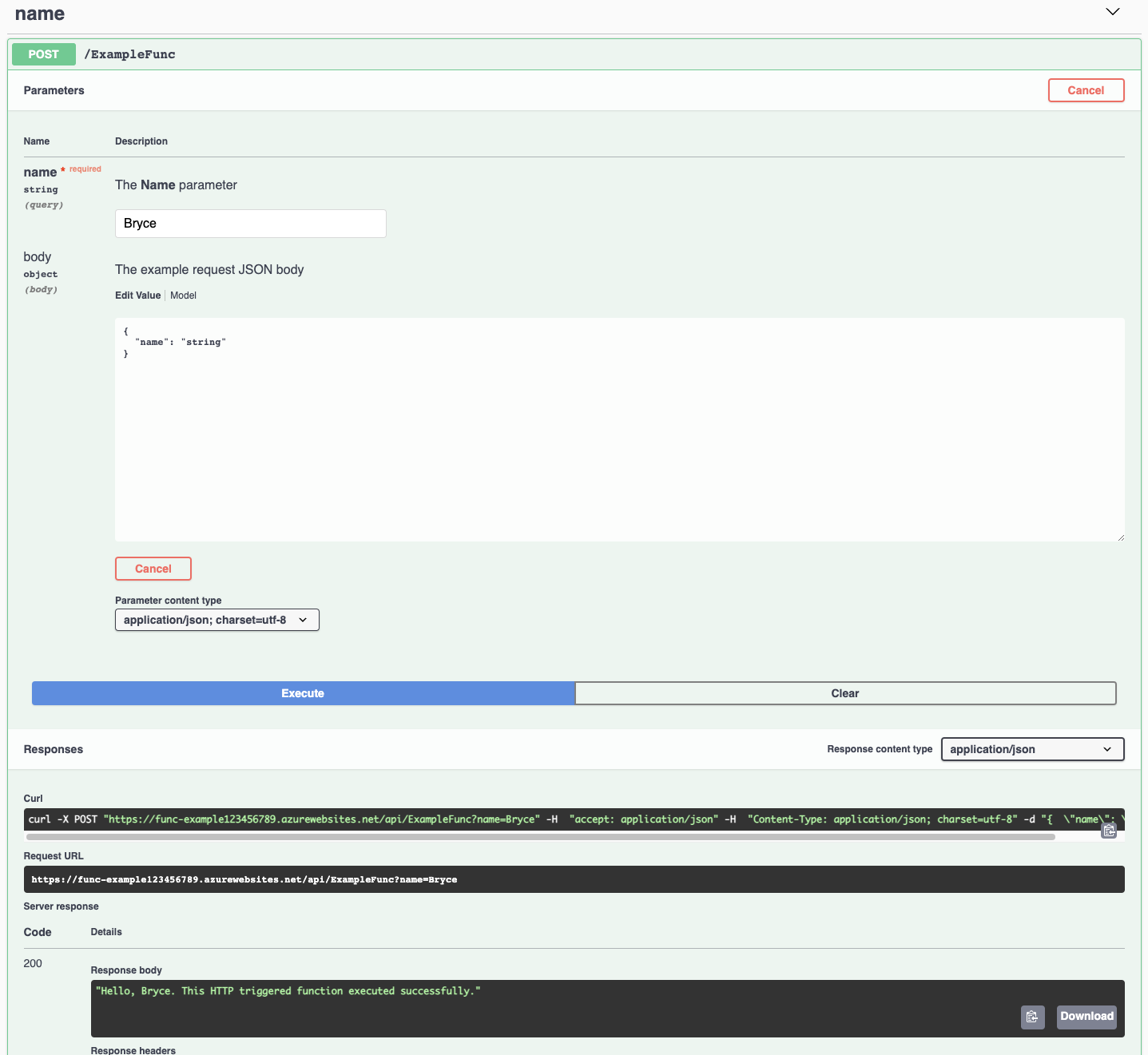Image resolution: width=1148 pixels, height=1055 pixels.
Task: Click the Clear button
Action: click(844, 693)
